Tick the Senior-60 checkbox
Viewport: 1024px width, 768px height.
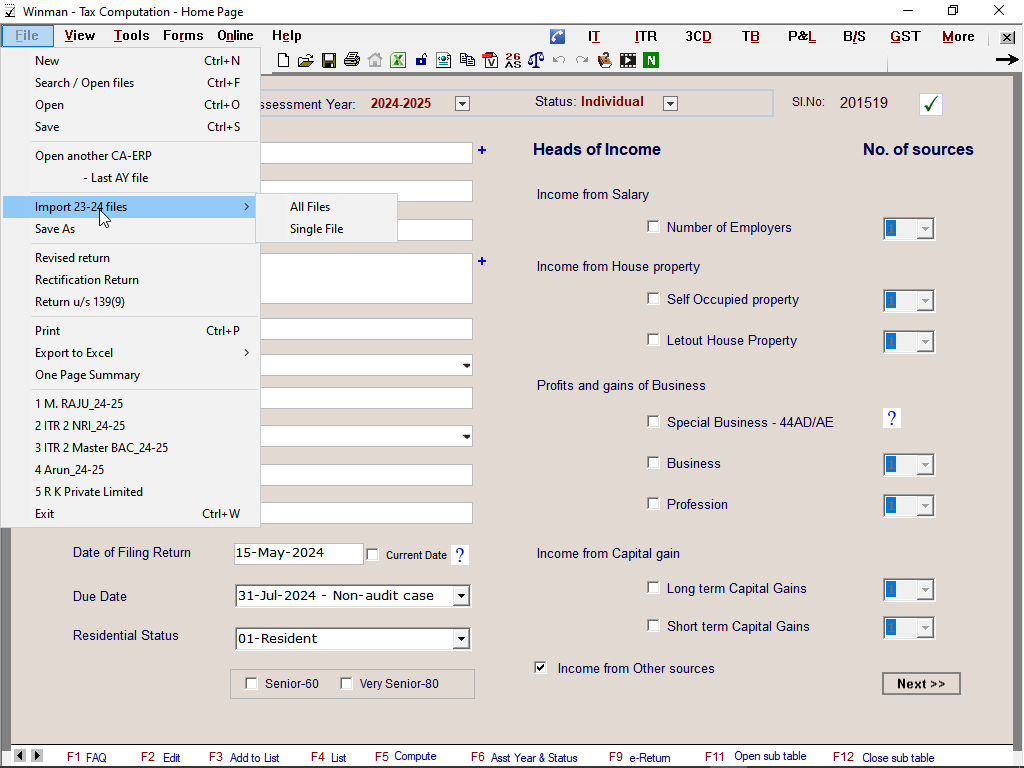pyautogui.click(x=251, y=684)
